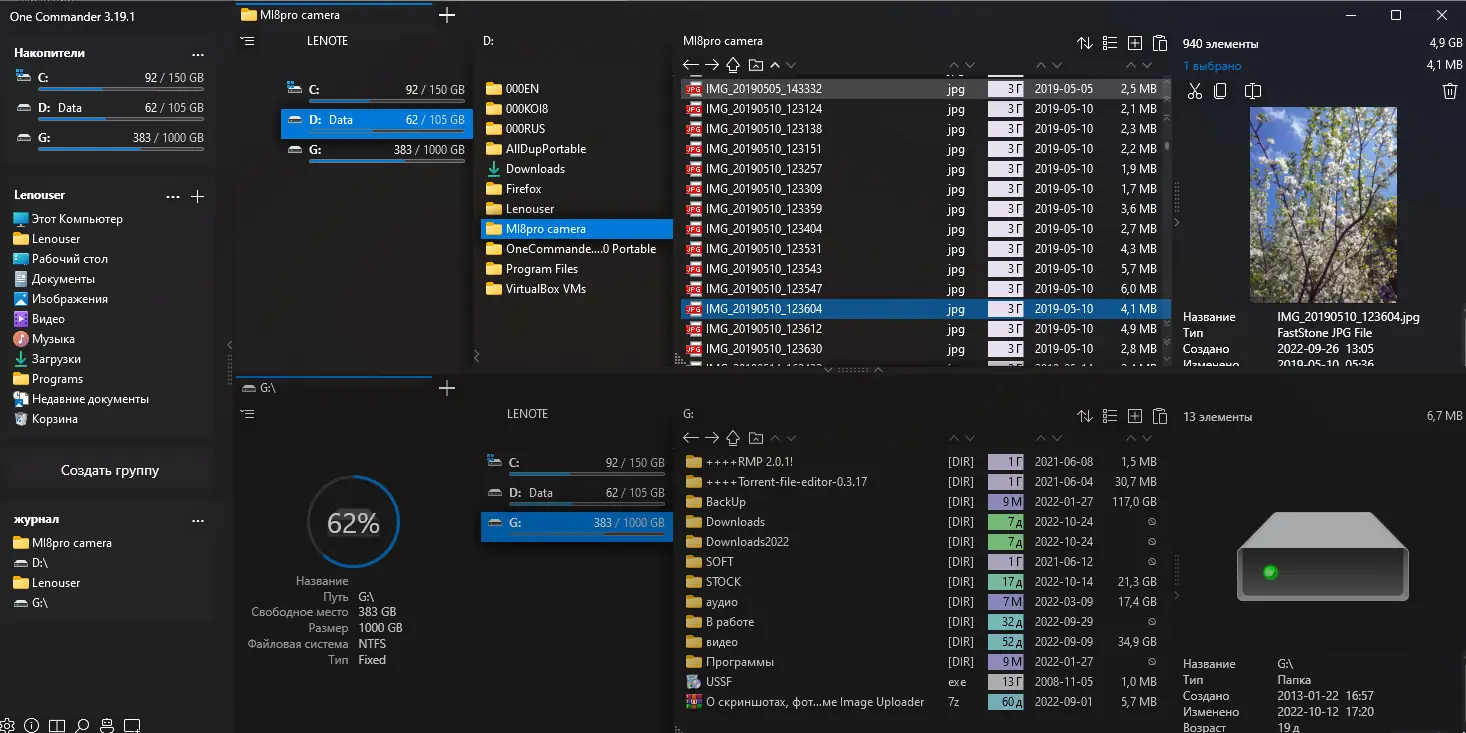Cut the selected image file

tap(1194, 90)
